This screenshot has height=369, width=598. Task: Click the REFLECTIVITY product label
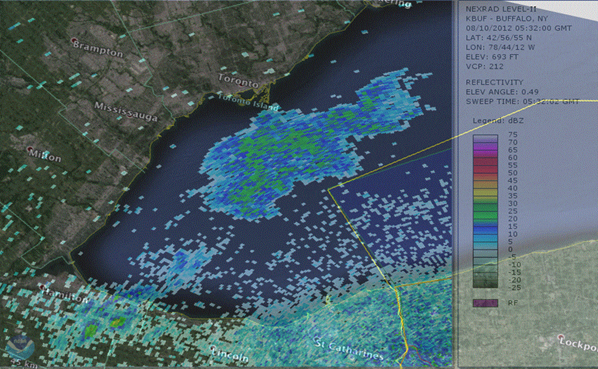coord(495,82)
